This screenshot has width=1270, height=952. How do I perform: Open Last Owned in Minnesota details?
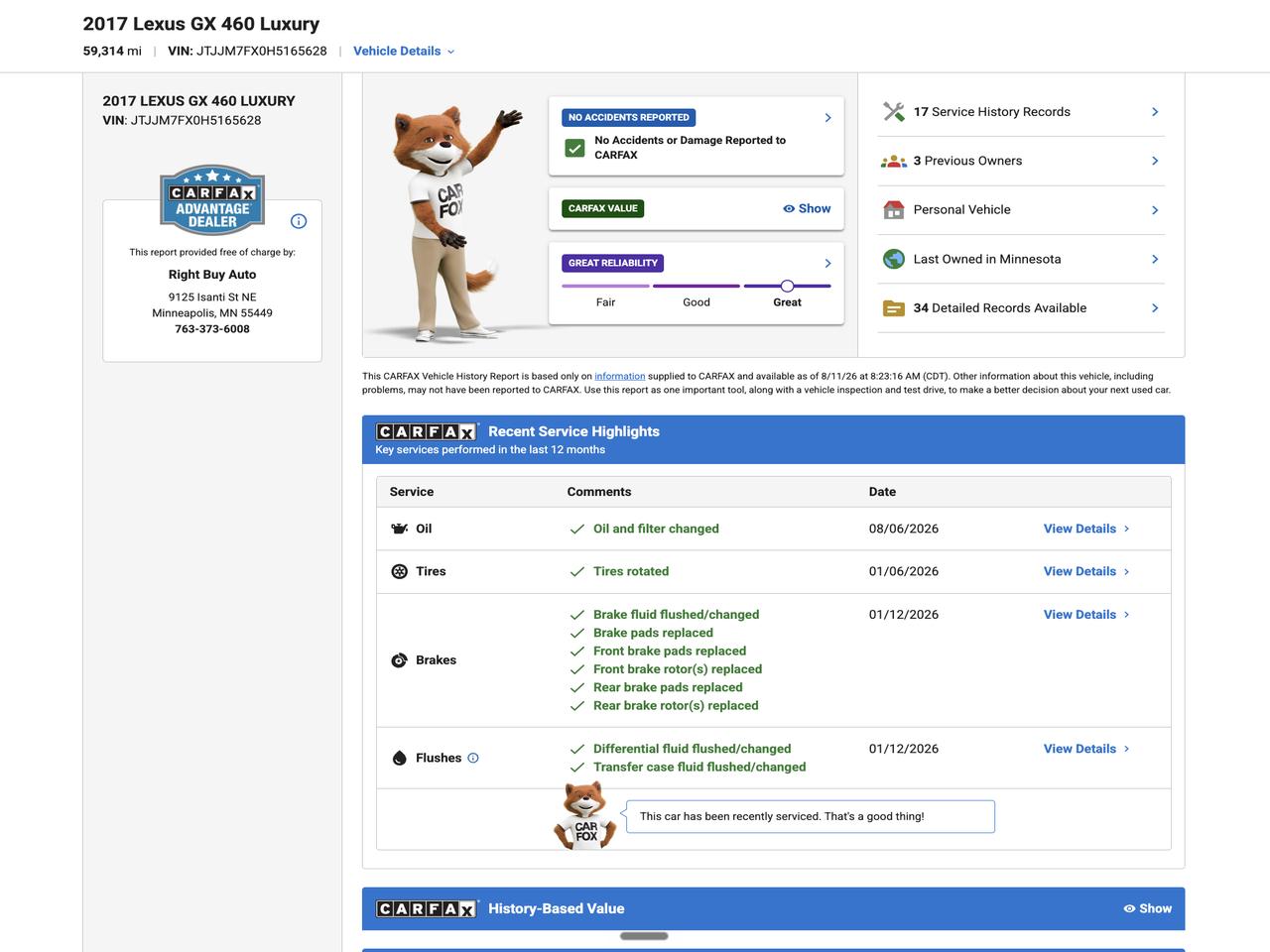(x=1021, y=259)
